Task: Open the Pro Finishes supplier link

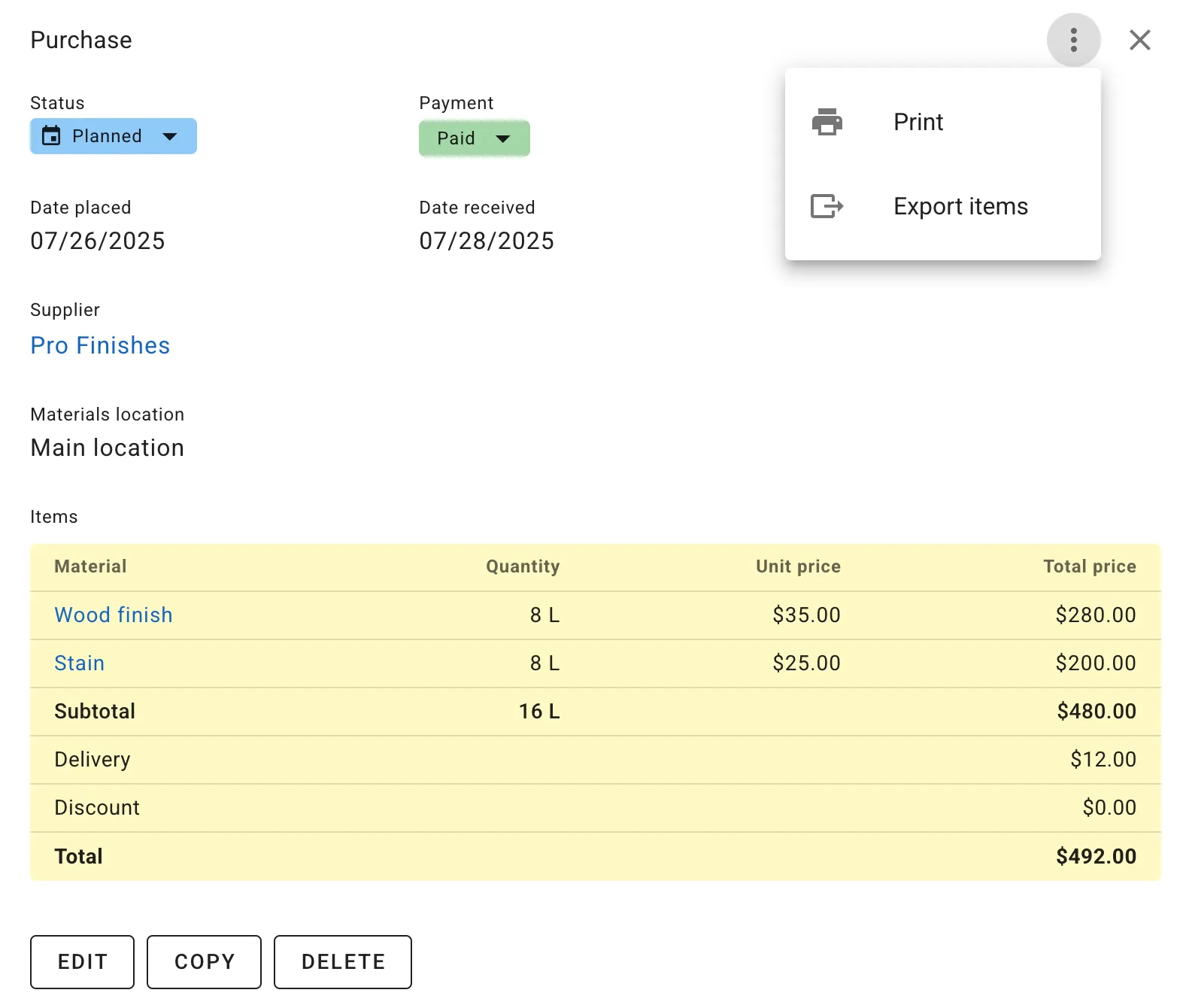Action: (x=100, y=345)
